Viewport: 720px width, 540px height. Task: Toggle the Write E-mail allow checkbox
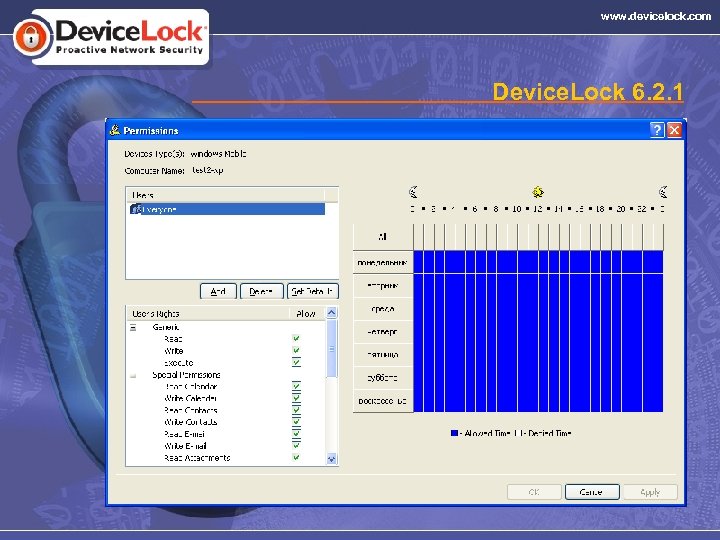pos(296,445)
